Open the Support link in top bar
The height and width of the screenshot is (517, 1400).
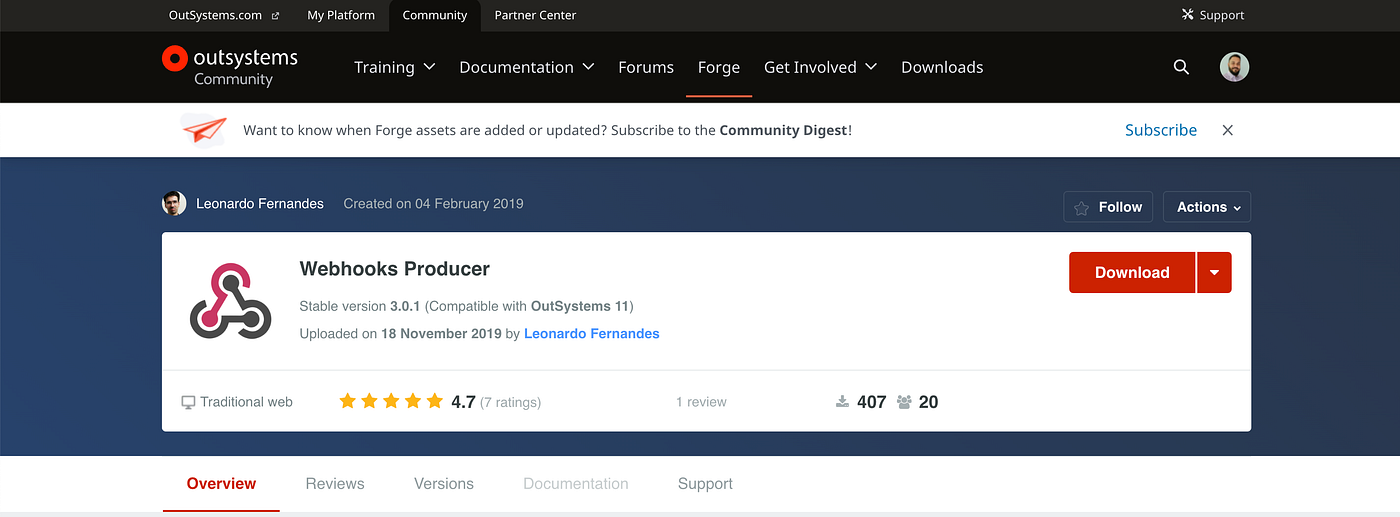pyautogui.click(x=1213, y=15)
